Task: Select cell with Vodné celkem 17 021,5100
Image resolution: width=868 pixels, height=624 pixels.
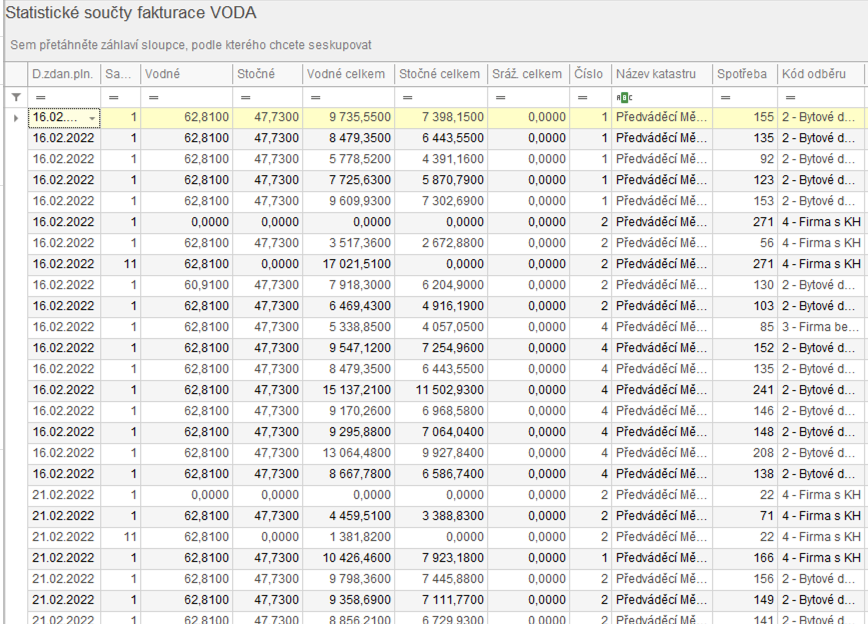Action: (x=349, y=264)
